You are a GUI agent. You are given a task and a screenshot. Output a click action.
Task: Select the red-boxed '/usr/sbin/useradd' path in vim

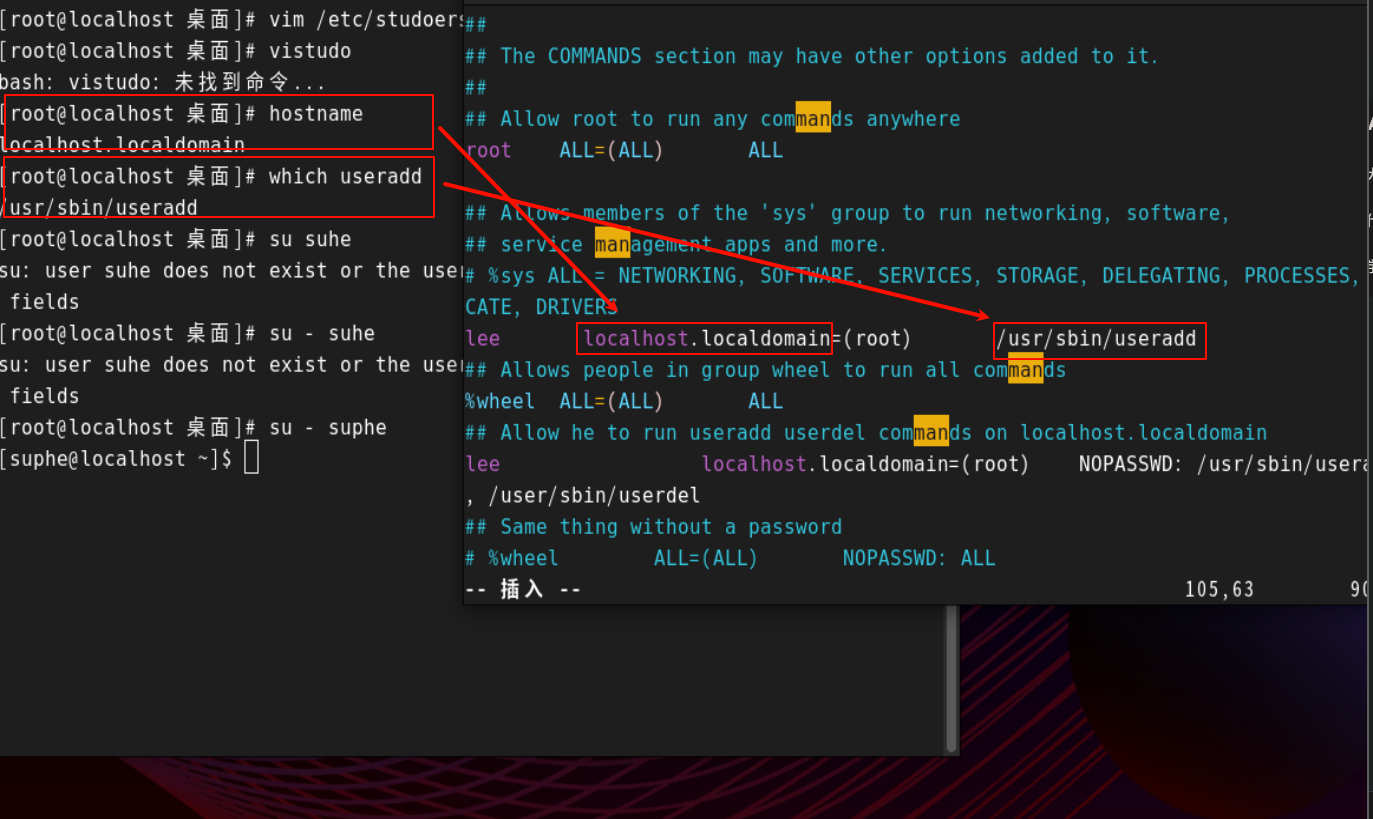click(1098, 339)
